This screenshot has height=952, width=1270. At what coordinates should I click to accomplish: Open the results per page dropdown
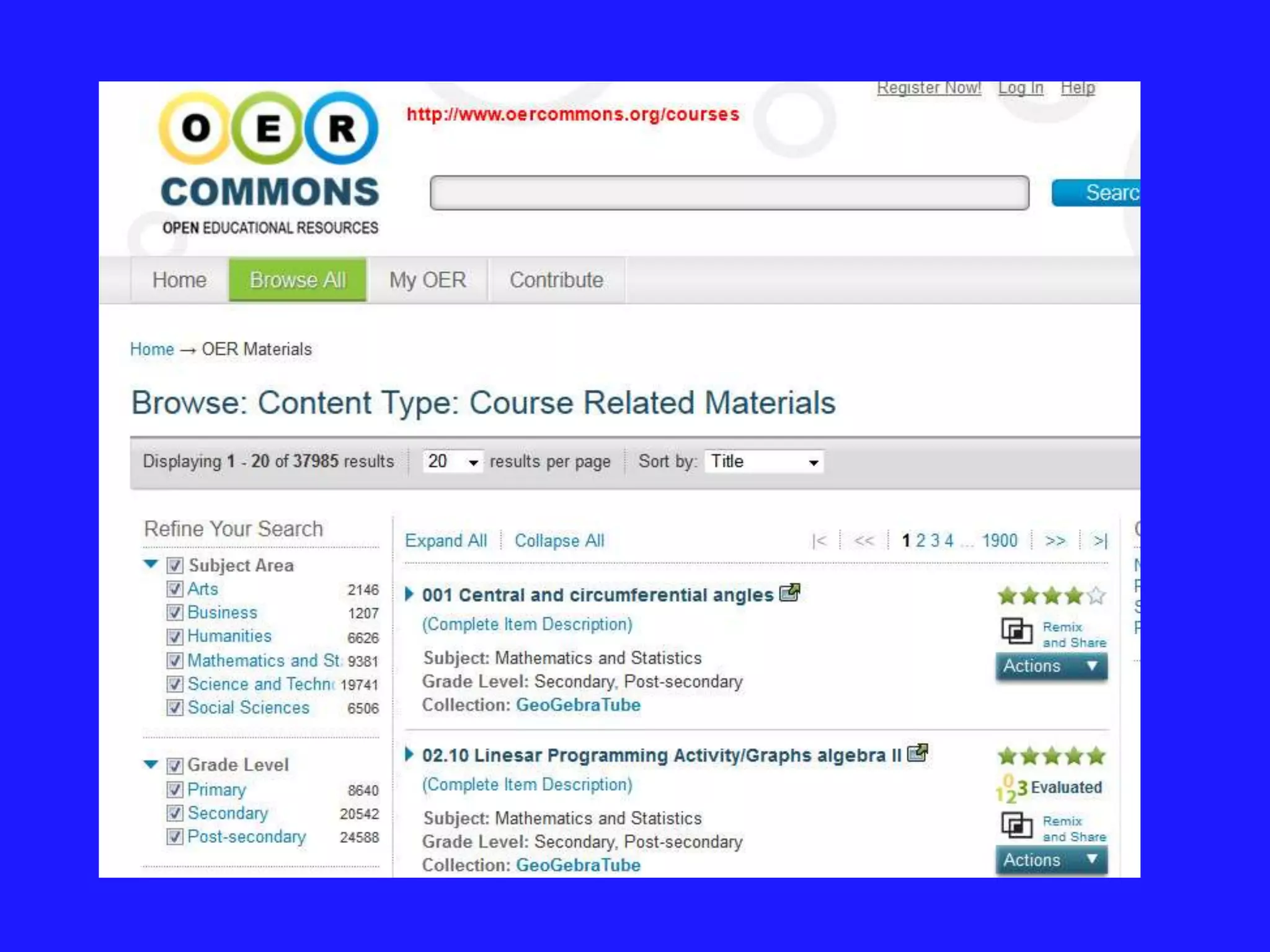click(x=452, y=462)
